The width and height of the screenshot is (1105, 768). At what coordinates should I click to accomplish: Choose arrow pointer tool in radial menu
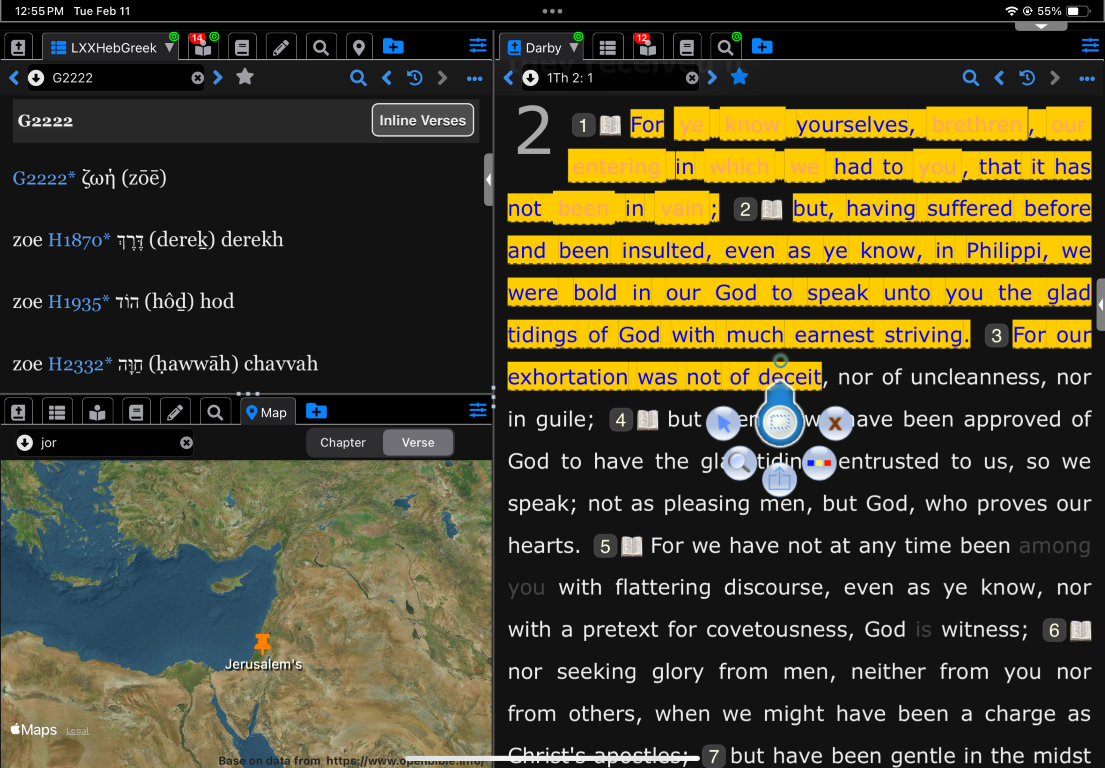click(723, 424)
